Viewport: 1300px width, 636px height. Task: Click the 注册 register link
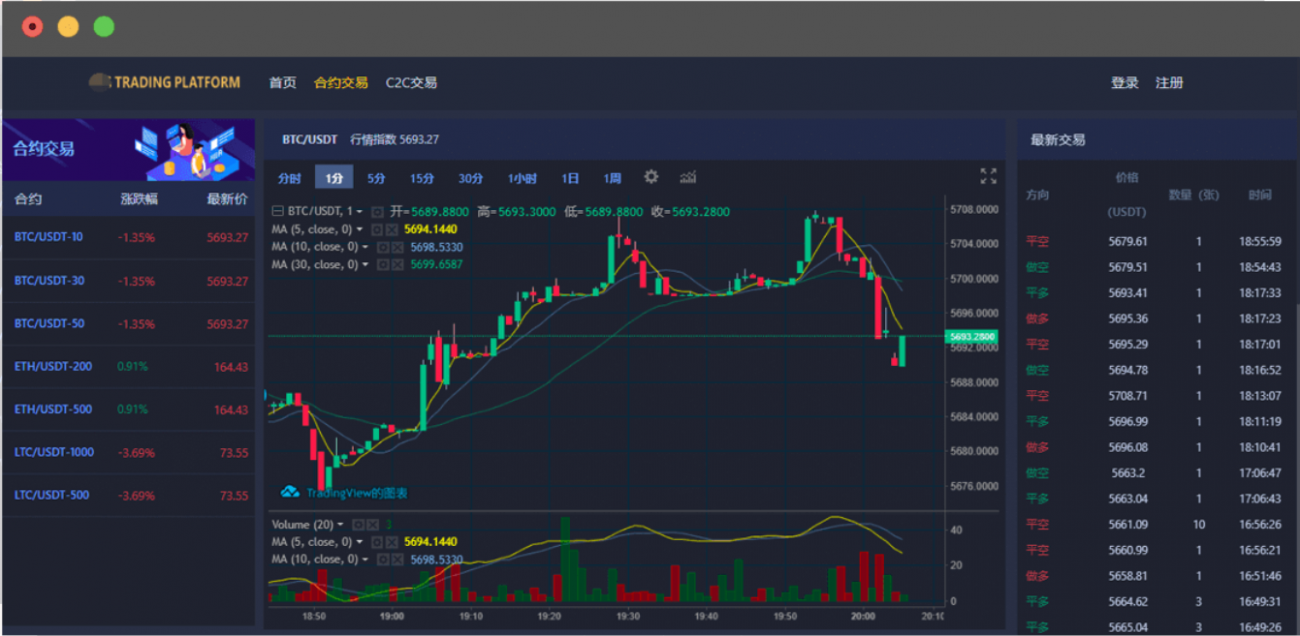point(1169,83)
